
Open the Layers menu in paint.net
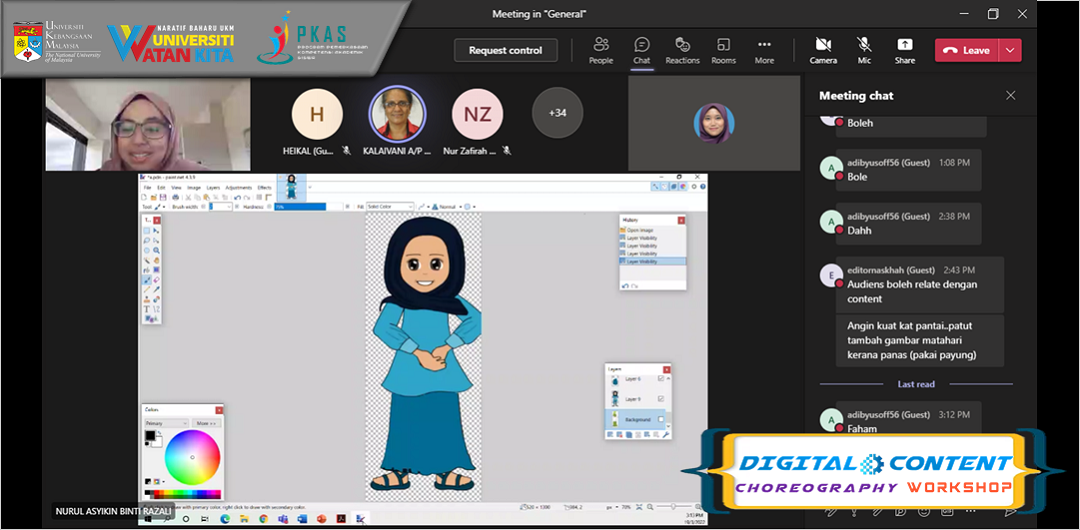(x=212, y=187)
